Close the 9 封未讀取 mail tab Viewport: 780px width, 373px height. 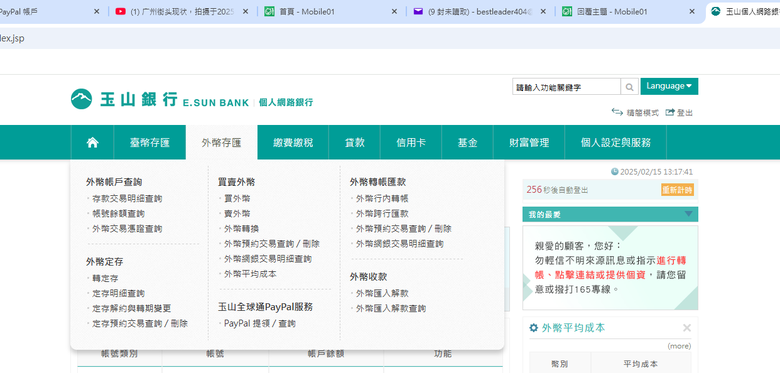(x=543, y=11)
